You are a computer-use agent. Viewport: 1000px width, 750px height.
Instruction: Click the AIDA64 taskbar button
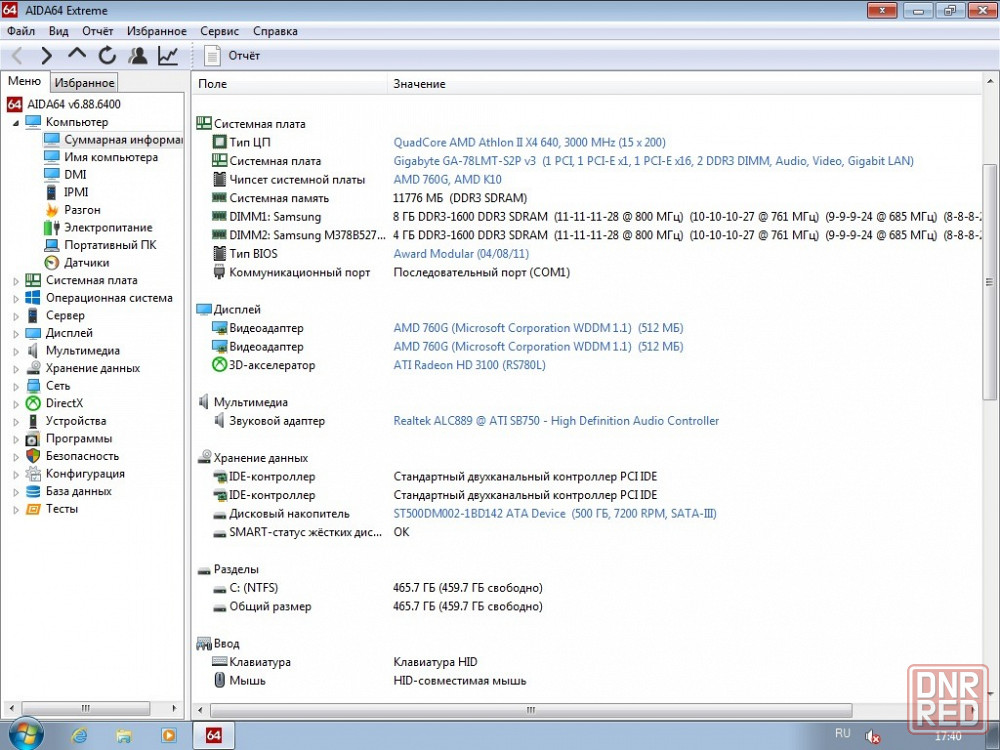click(x=214, y=735)
